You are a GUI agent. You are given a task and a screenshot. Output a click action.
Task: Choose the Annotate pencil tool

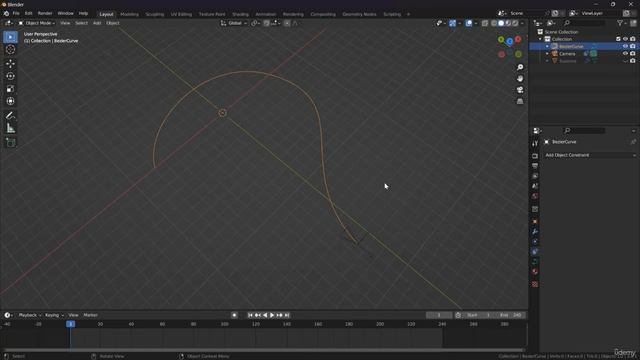11,116
